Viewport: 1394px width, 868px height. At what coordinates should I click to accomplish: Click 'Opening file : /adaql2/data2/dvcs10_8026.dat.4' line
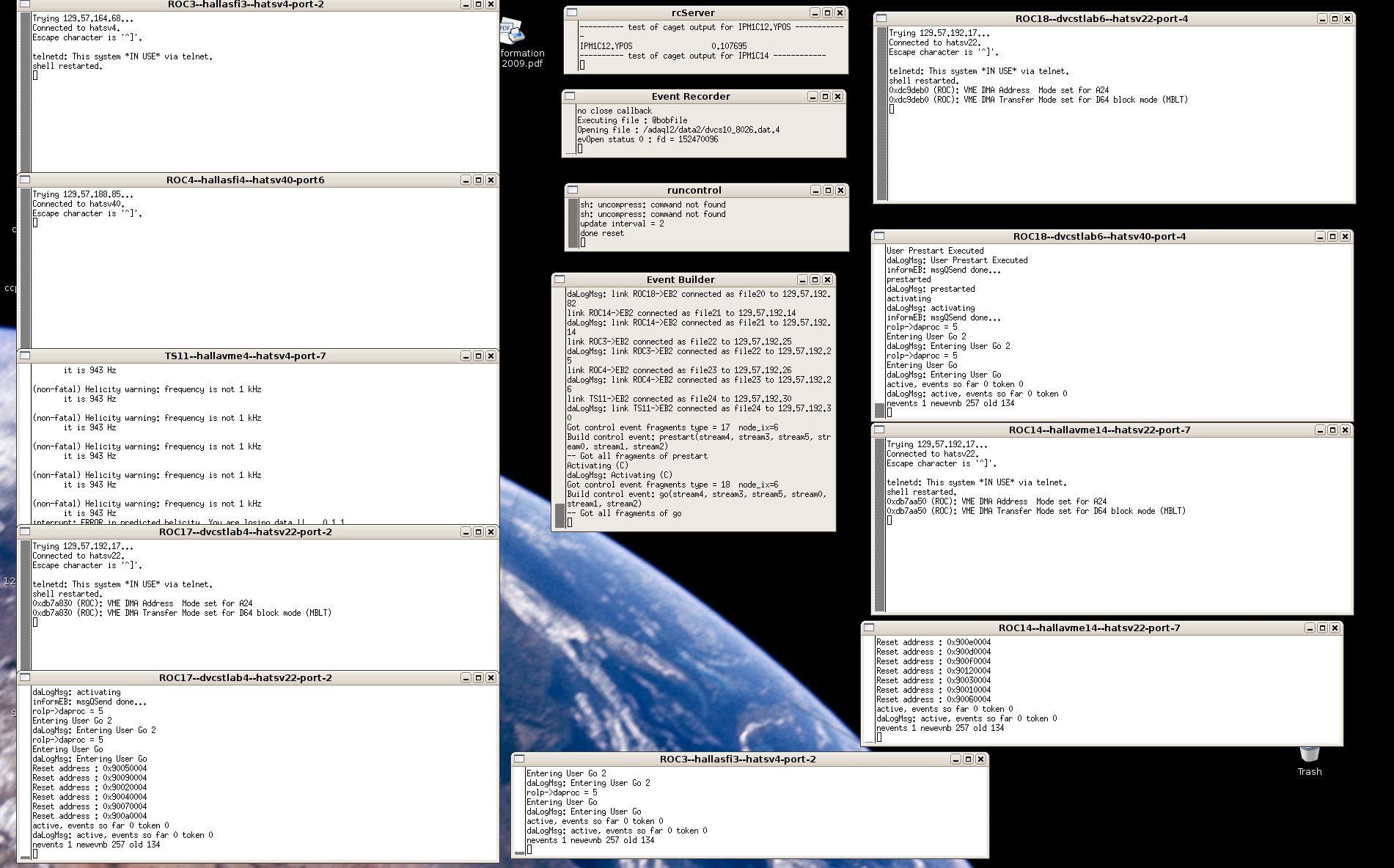pyautogui.click(x=678, y=130)
